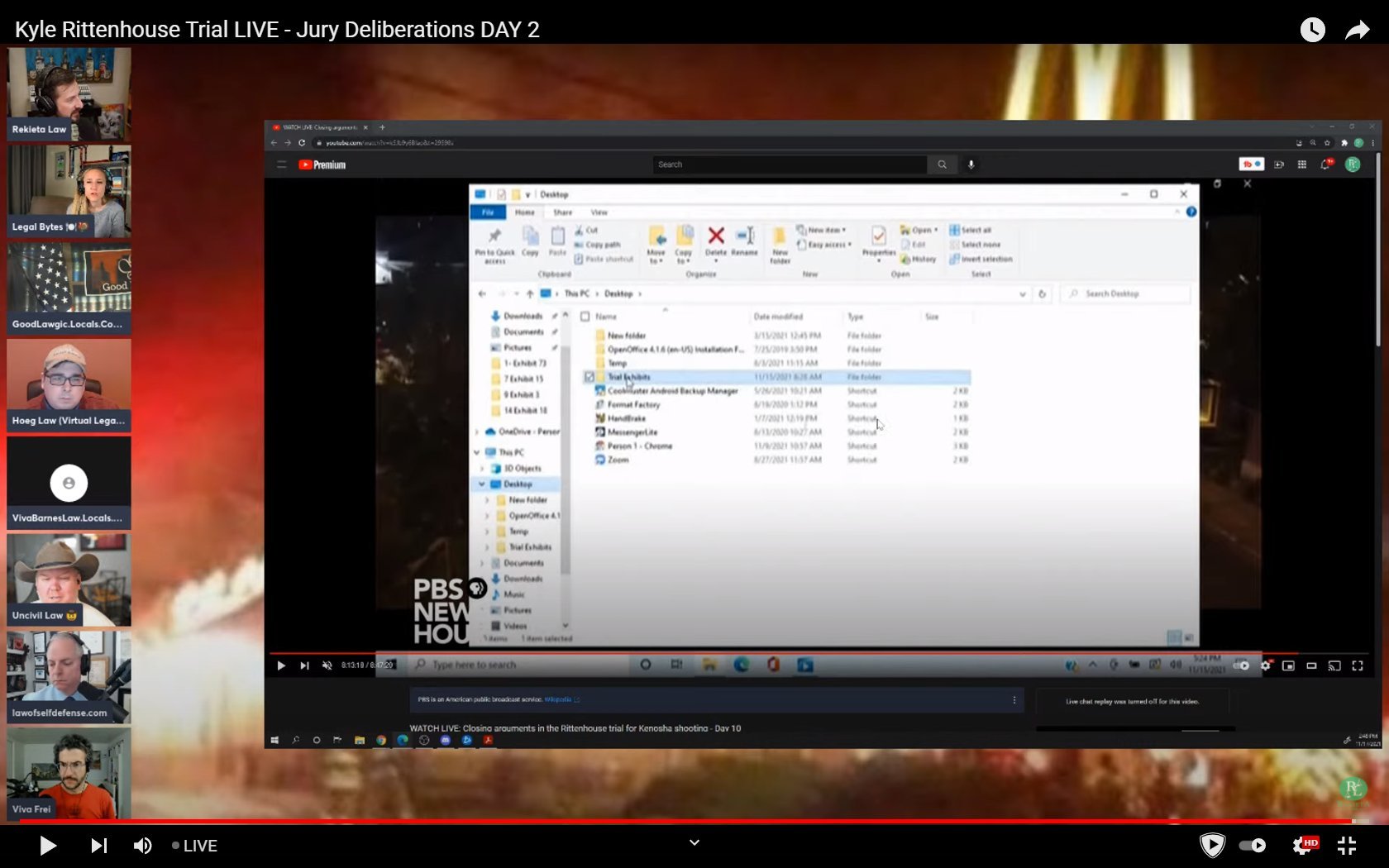Switch to the Share ribbon tab
This screenshot has height=868, width=1389.
coord(562,212)
